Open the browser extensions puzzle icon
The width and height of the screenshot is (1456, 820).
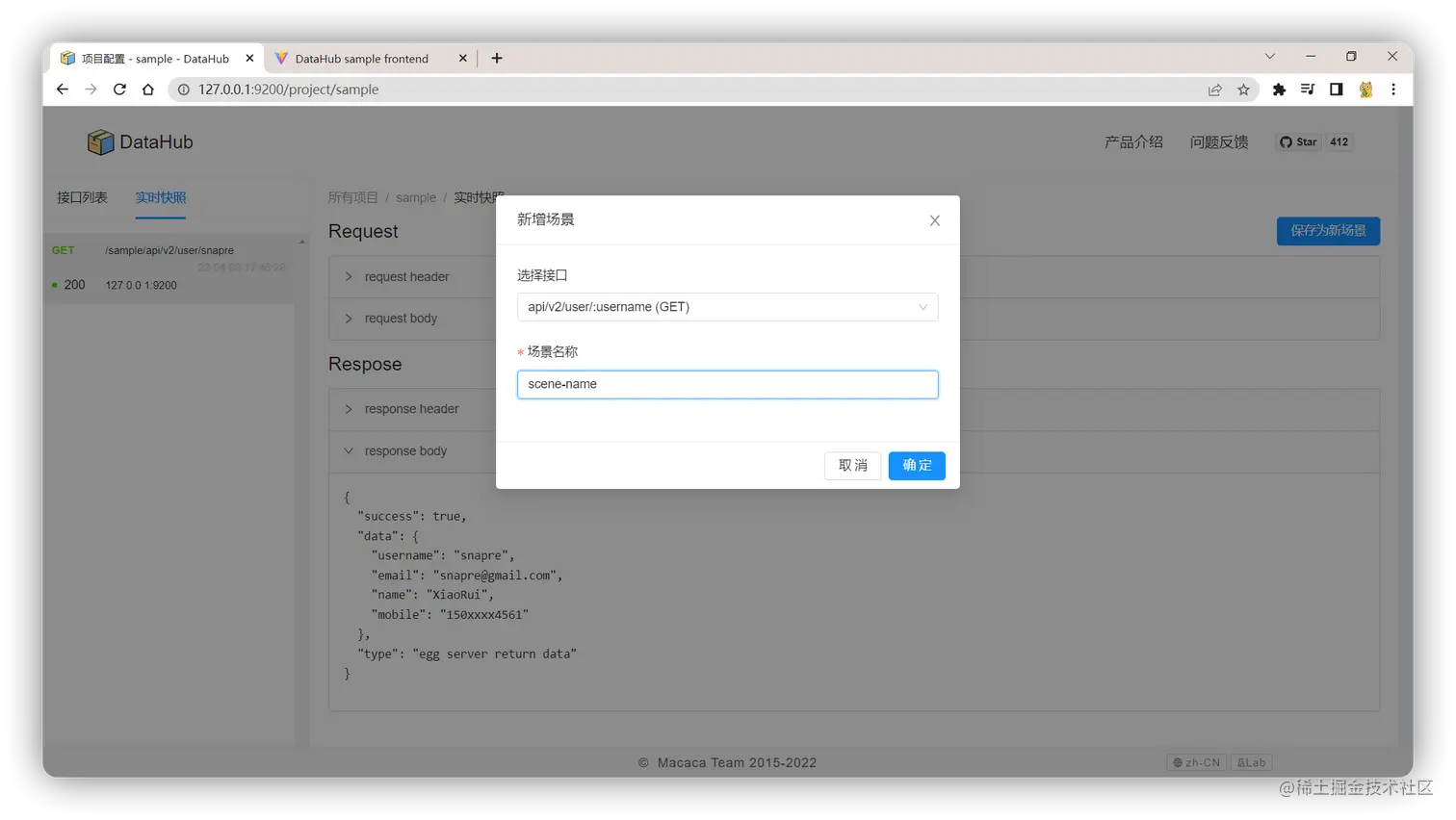(x=1279, y=89)
